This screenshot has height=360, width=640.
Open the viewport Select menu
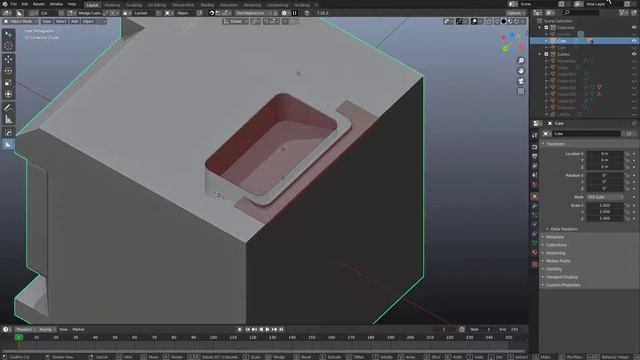(61, 21)
